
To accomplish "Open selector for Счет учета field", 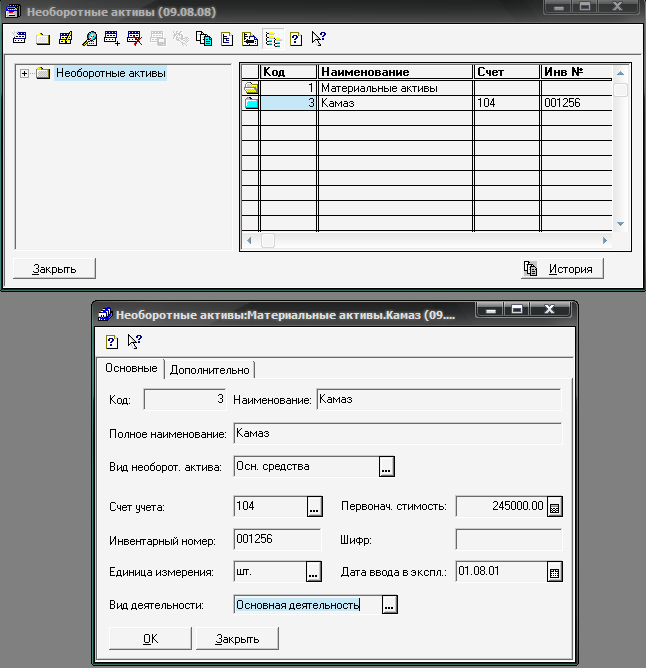I will [x=314, y=507].
